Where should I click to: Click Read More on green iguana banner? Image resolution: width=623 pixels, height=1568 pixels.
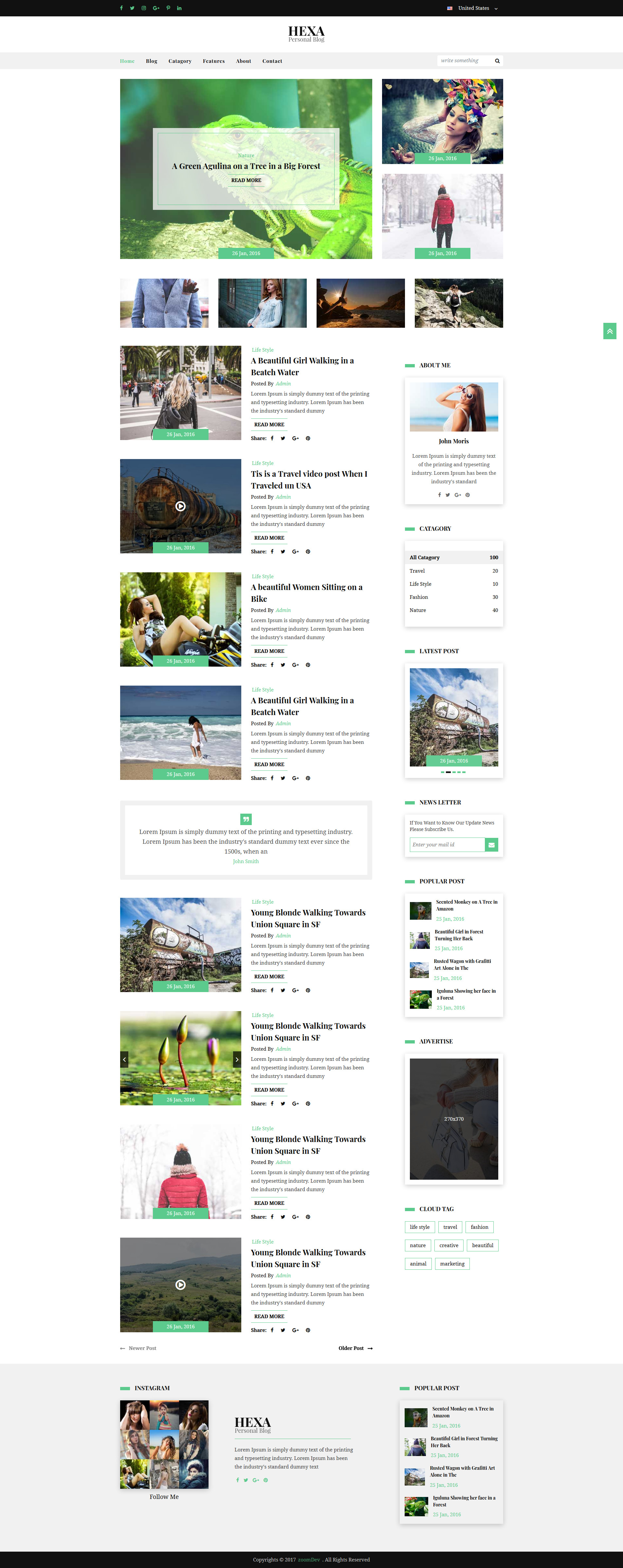coord(246,180)
